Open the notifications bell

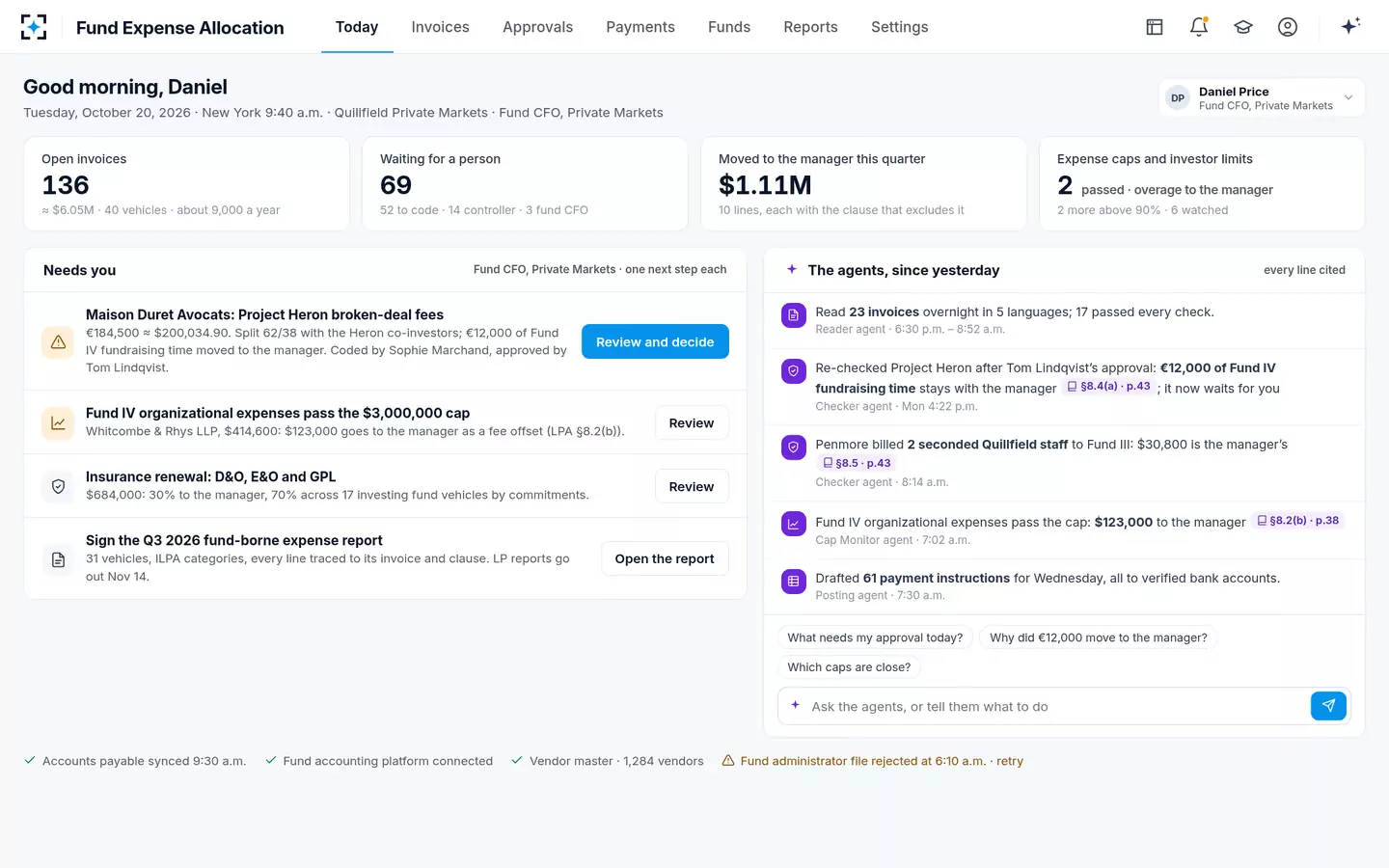pos(1199,27)
